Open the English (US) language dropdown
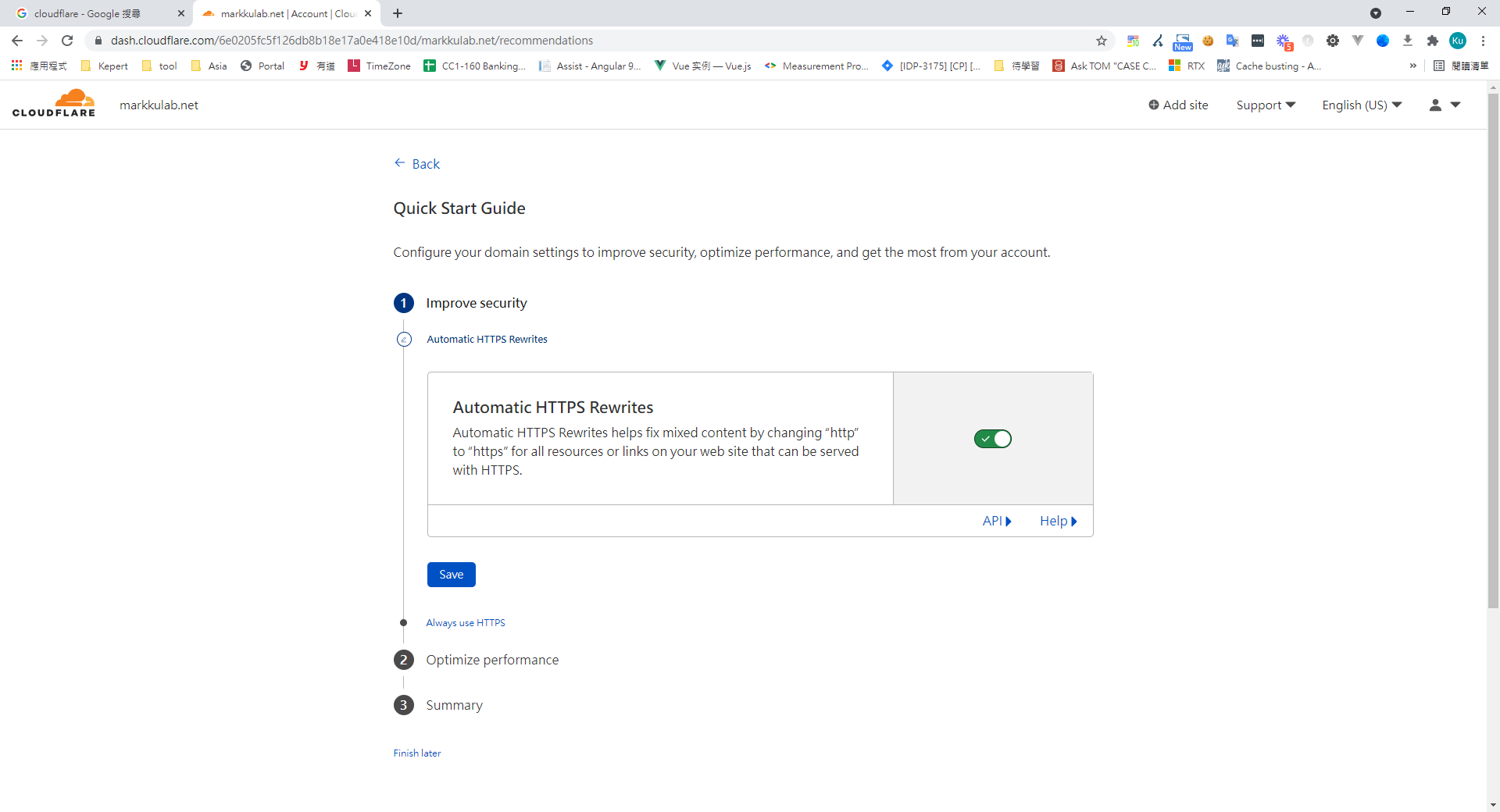Screen dimensions: 1500x812 [x=1362, y=105]
